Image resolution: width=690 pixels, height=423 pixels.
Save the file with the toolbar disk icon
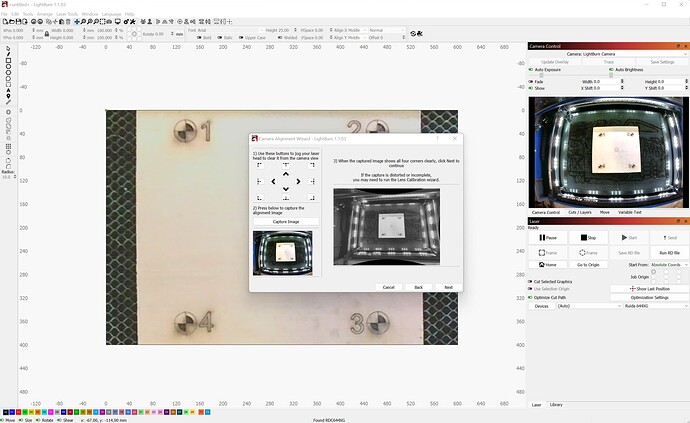tap(18, 21)
